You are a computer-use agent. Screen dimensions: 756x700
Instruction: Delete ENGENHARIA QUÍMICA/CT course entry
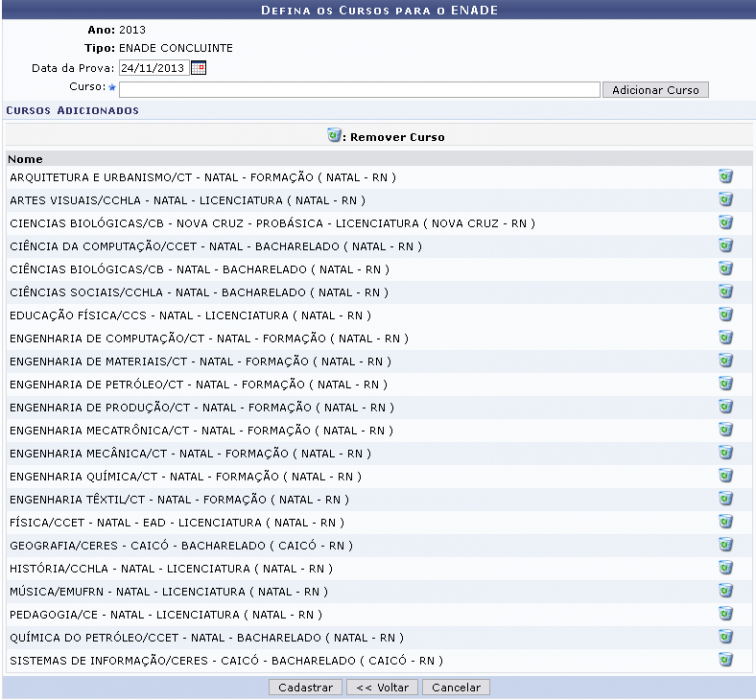point(727,476)
